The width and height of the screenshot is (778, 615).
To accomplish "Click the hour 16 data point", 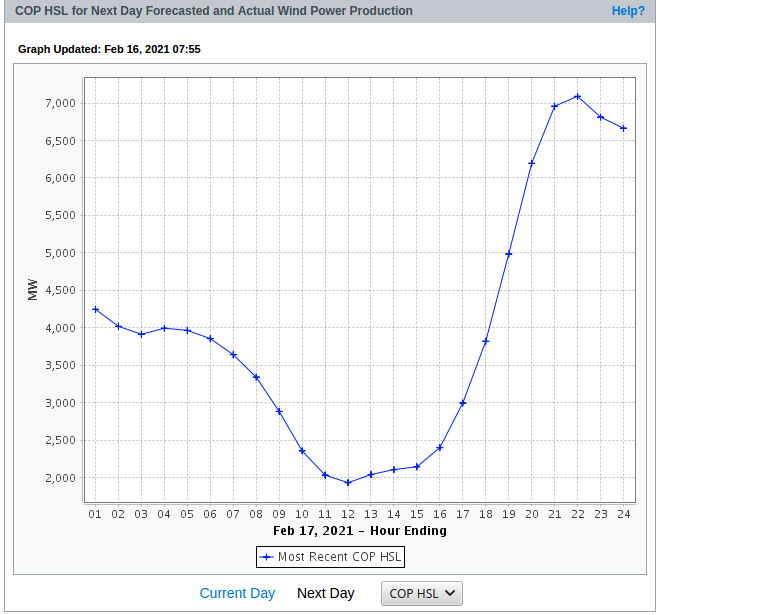I will 440,448.
